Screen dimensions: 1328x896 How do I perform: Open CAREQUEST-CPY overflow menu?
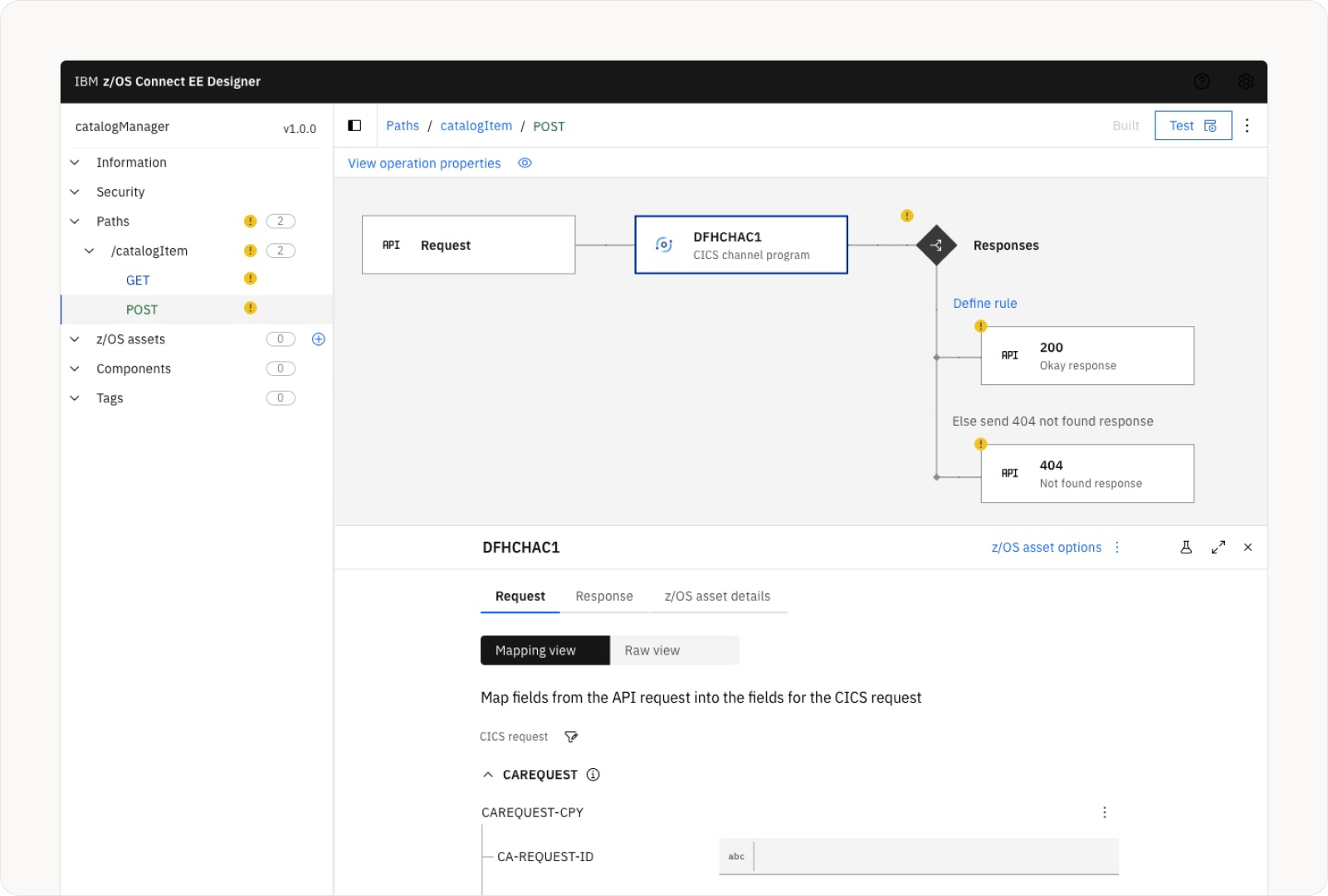1105,812
